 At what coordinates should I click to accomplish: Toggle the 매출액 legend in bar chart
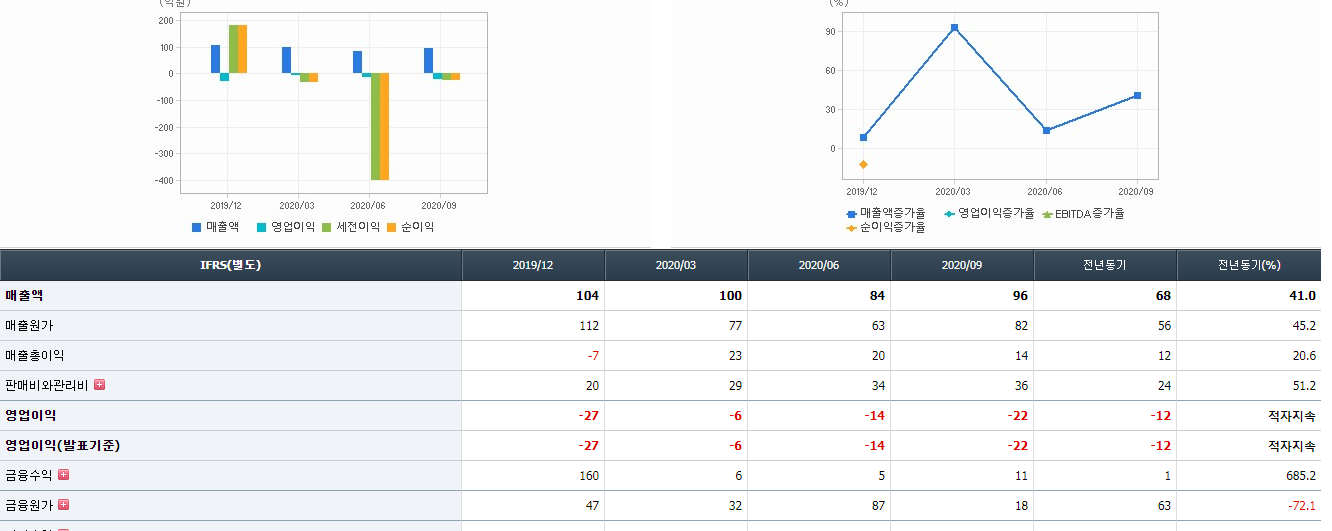(x=216, y=227)
